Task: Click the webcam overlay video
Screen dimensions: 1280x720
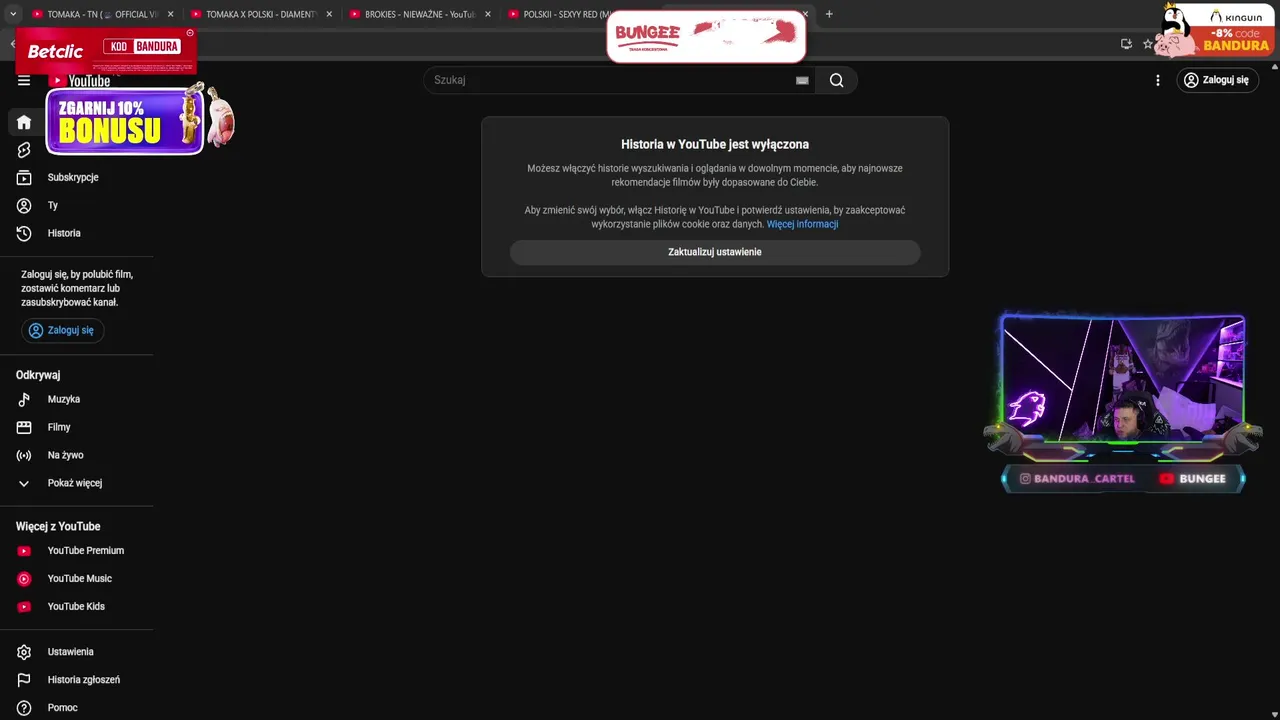Action: [1124, 378]
